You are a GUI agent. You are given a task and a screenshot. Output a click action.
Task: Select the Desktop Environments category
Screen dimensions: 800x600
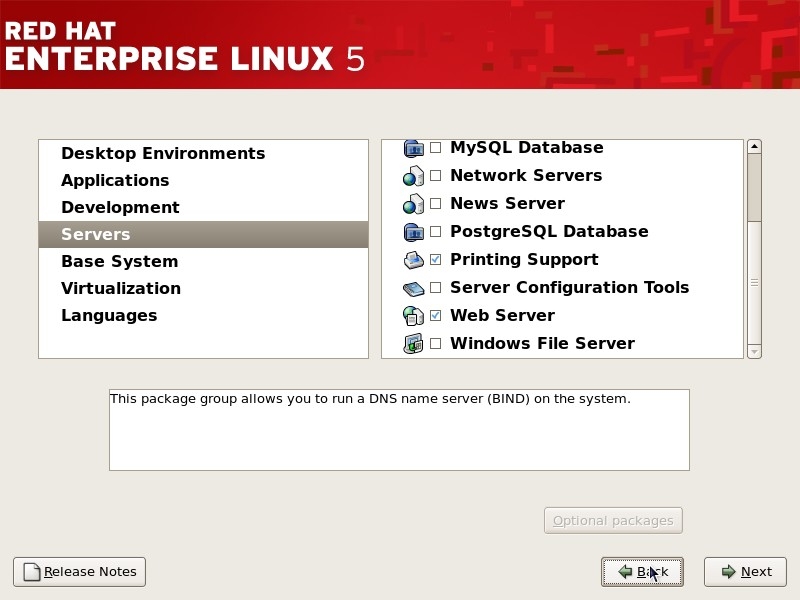pyautogui.click(x=204, y=154)
